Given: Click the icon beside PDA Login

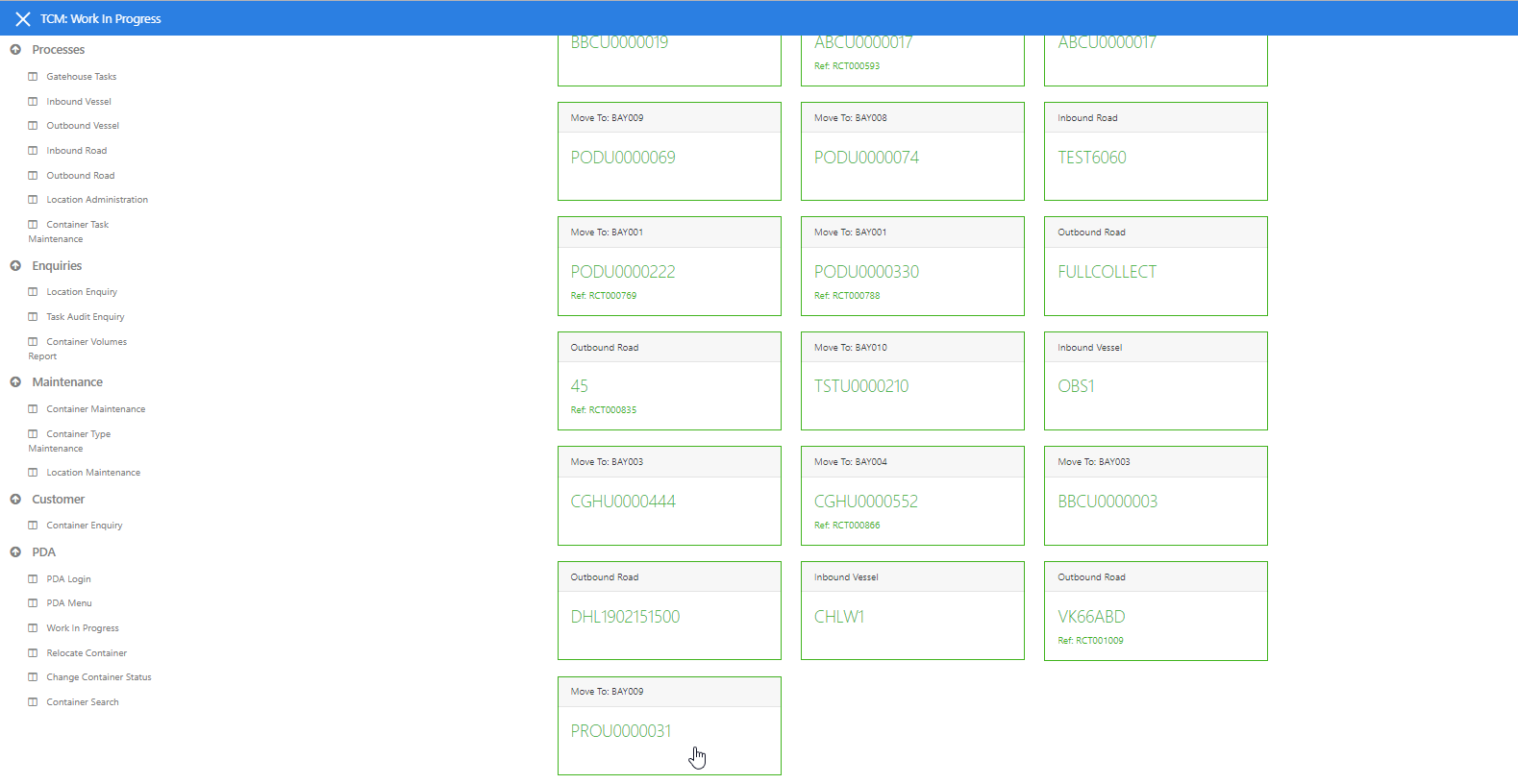Looking at the screenshot, I should click(x=33, y=579).
